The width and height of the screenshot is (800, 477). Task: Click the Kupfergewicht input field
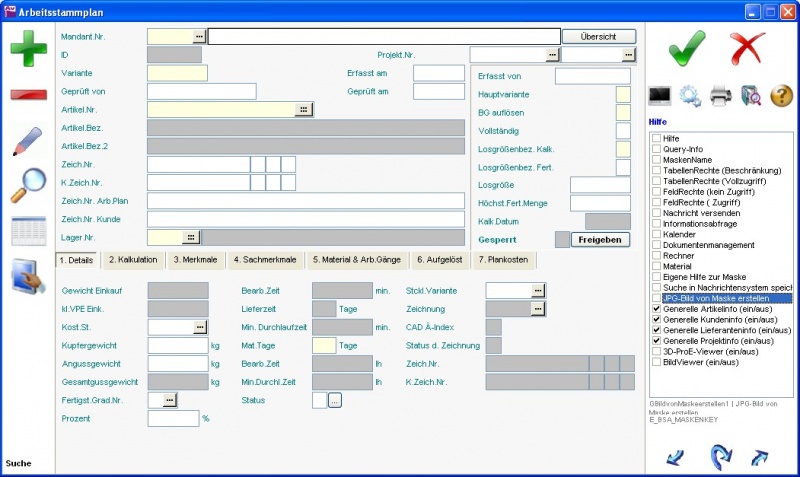tap(178, 345)
